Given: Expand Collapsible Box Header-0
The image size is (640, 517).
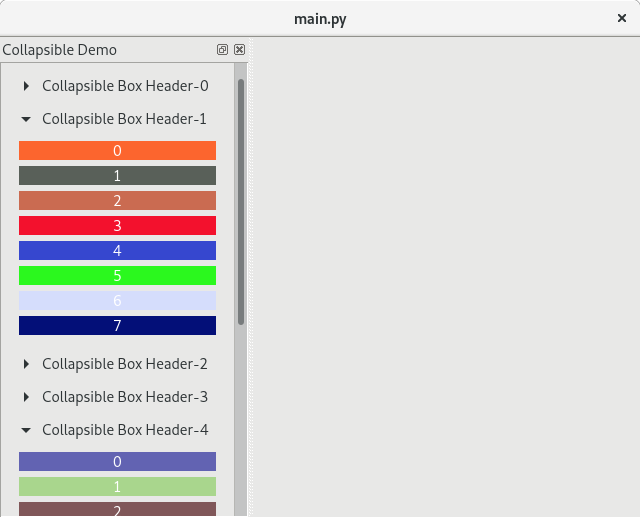Looking at the screenshot, I should (x=27, y=87).
